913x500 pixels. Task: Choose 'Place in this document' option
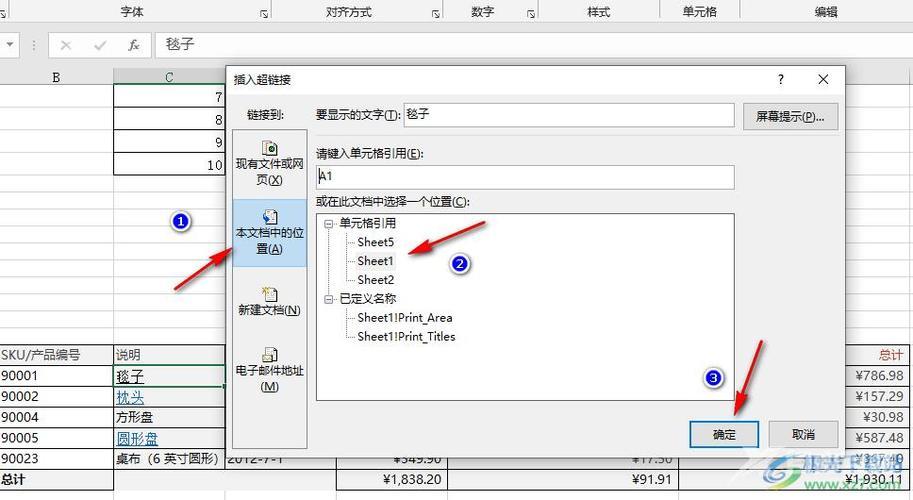[x=269, y=233]
